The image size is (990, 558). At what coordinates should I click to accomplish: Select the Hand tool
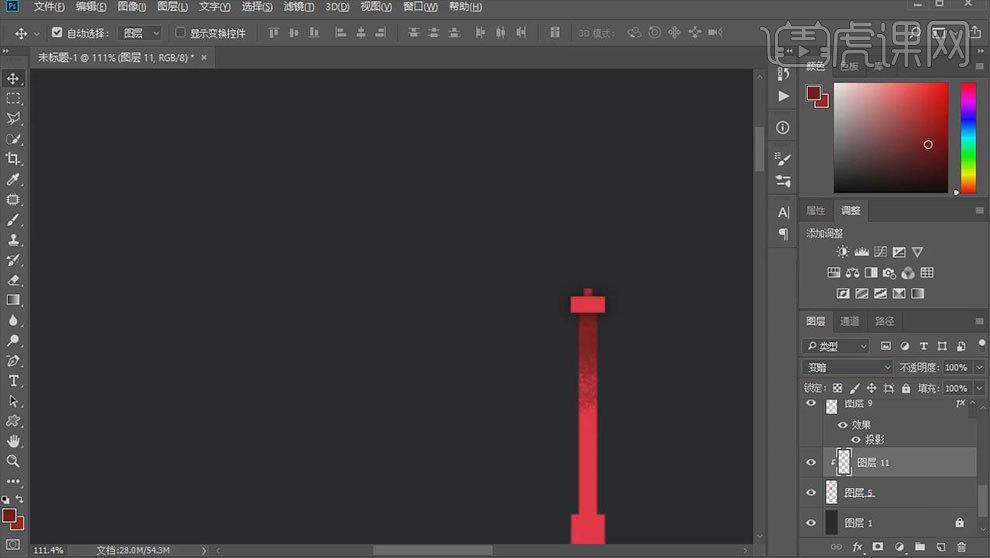(x=13, y=441)
